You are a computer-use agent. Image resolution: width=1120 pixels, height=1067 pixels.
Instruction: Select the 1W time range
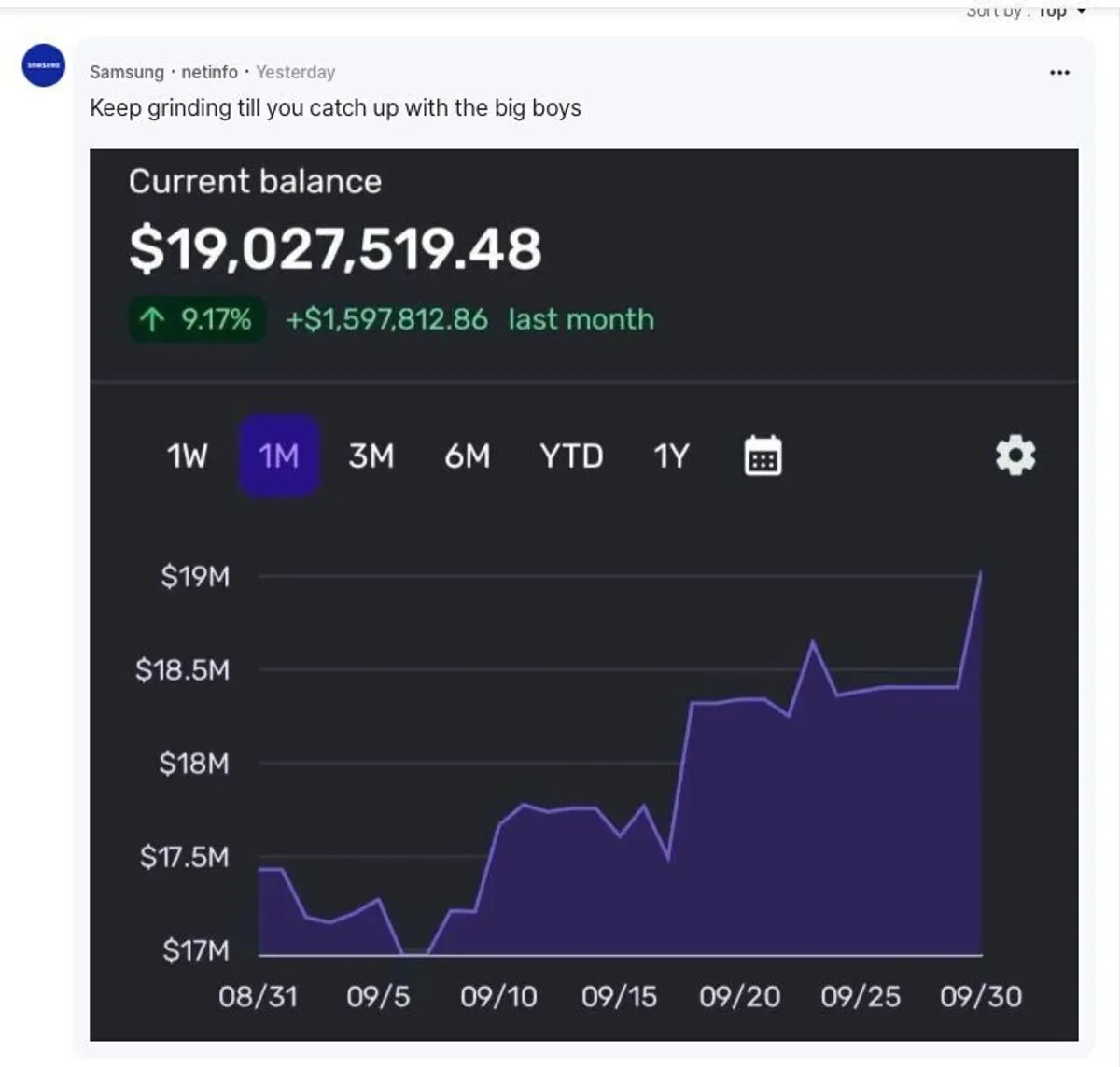click(x=188, y=456)
